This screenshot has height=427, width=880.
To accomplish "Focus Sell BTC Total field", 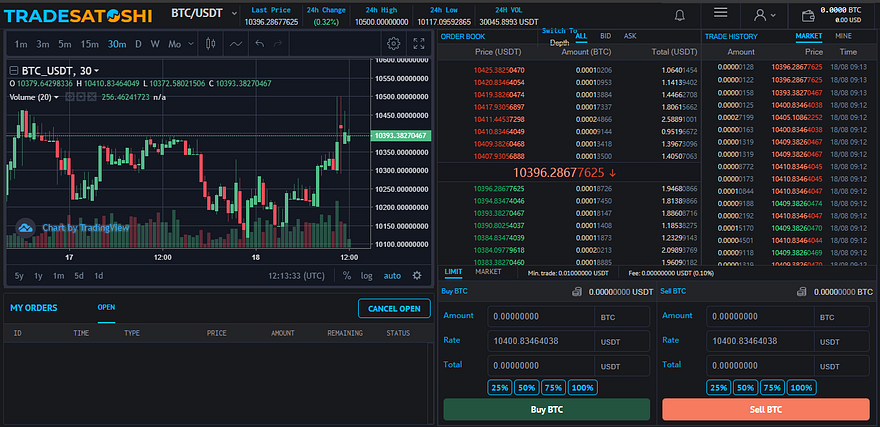I will coord(760,366).
